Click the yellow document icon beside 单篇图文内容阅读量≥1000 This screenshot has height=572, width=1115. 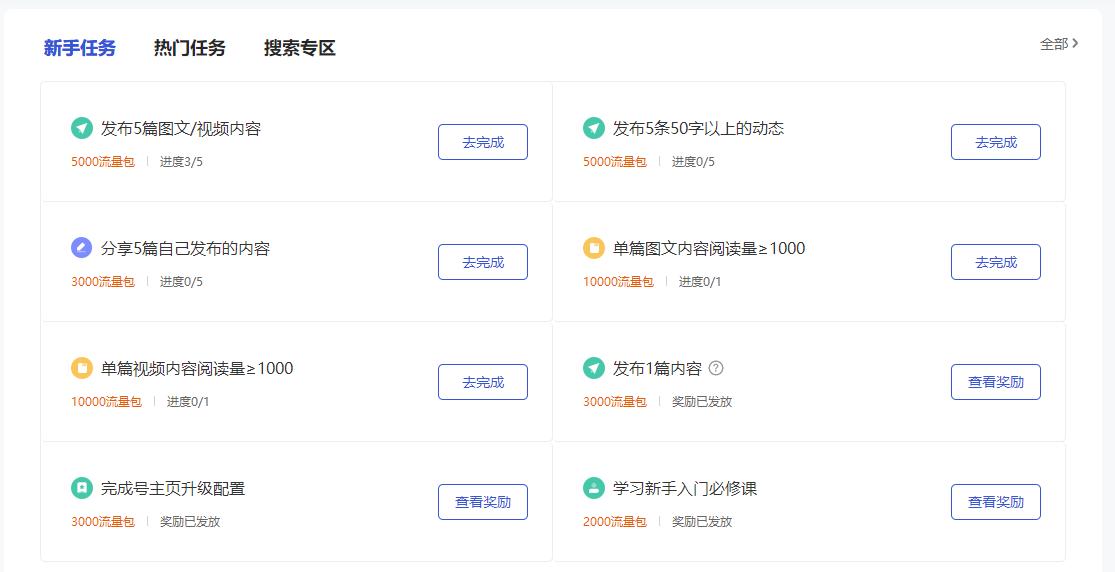[x=594, y=248]
